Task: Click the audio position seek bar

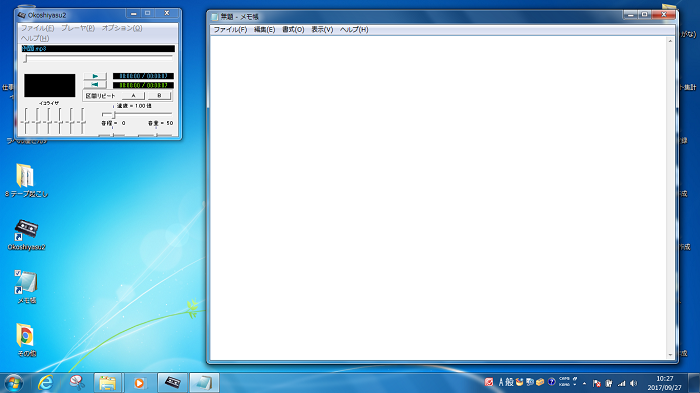Action: pyautogui.click(x=98, y=59)
